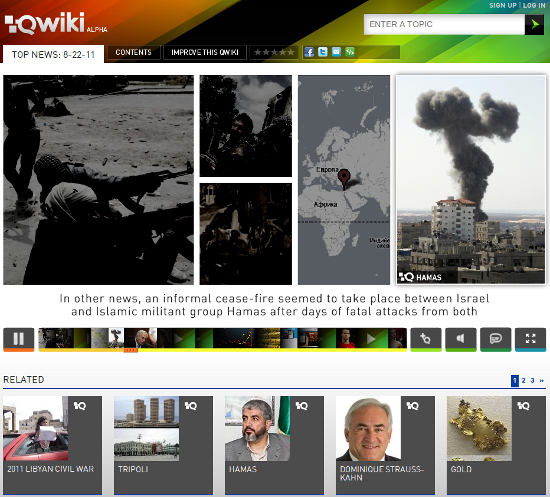The width and height of the screenshot is (550, 497).
Task: Open Dominique Strauss-Kahn related card
Action: (385, 445)
